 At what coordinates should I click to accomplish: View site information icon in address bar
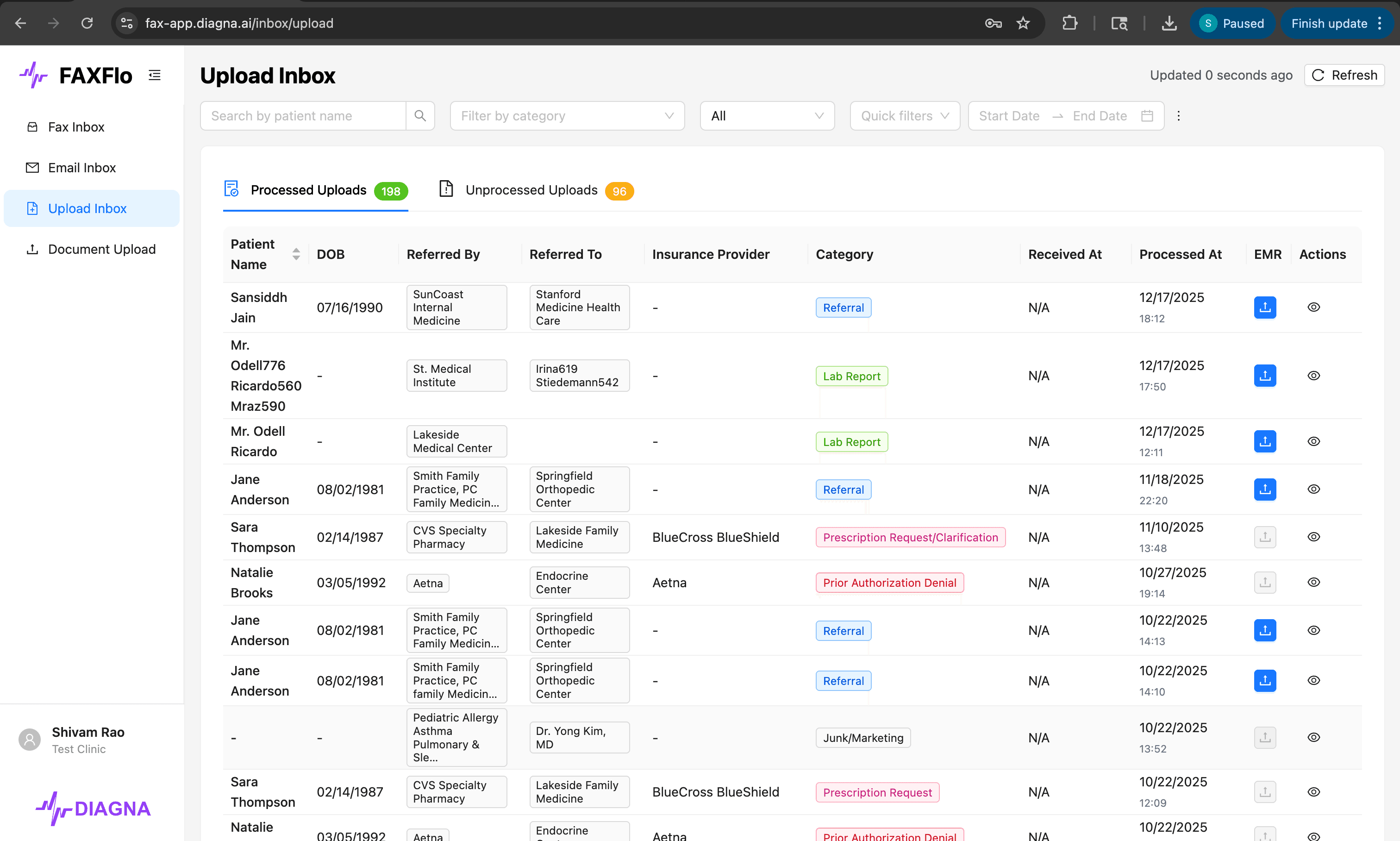click(127, 23)
